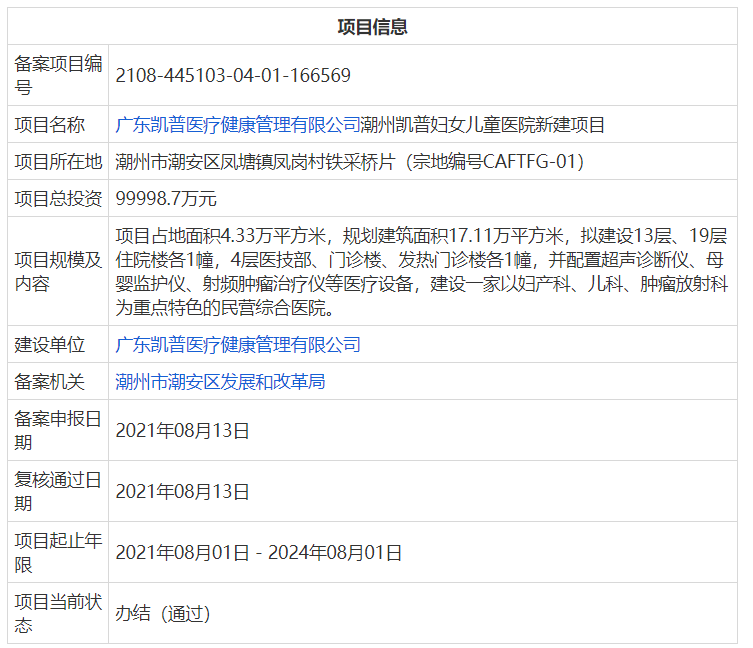Click the project scale description paragraph

click(x=422, y=271)
